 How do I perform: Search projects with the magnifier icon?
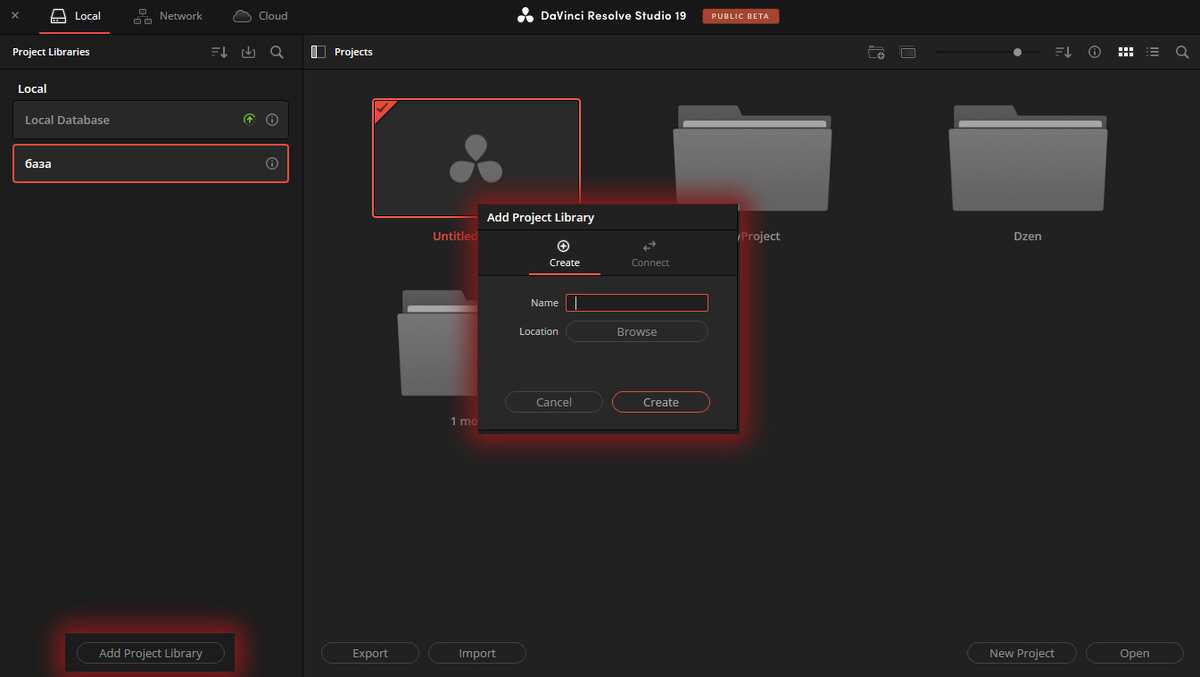pyautogui.click(x=1182, y=52)
